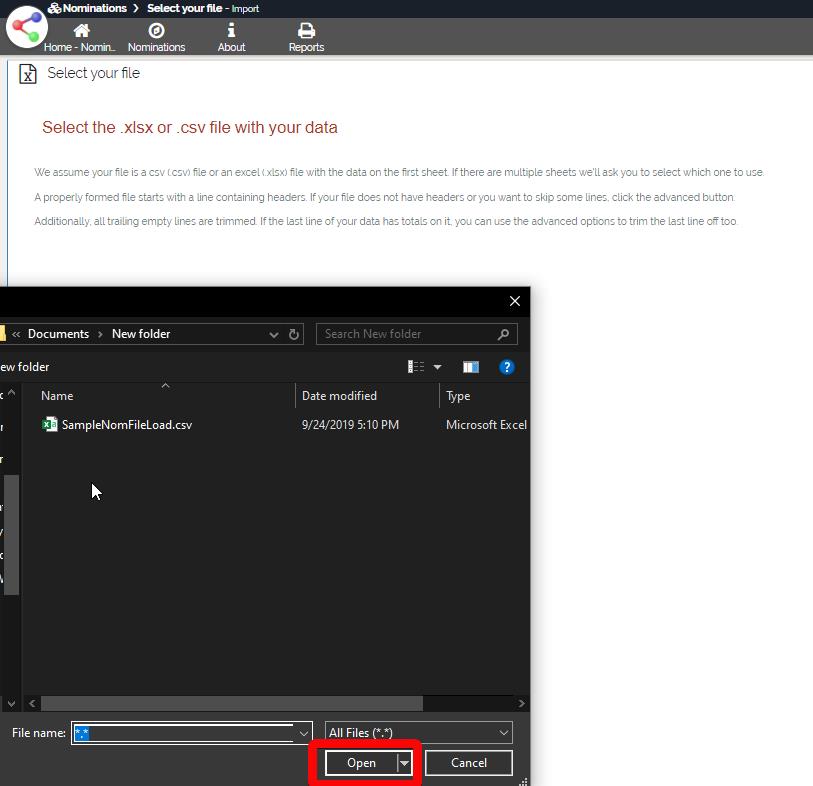Toggle the preview pane icon
813x786 pixels.
(471, 367)
